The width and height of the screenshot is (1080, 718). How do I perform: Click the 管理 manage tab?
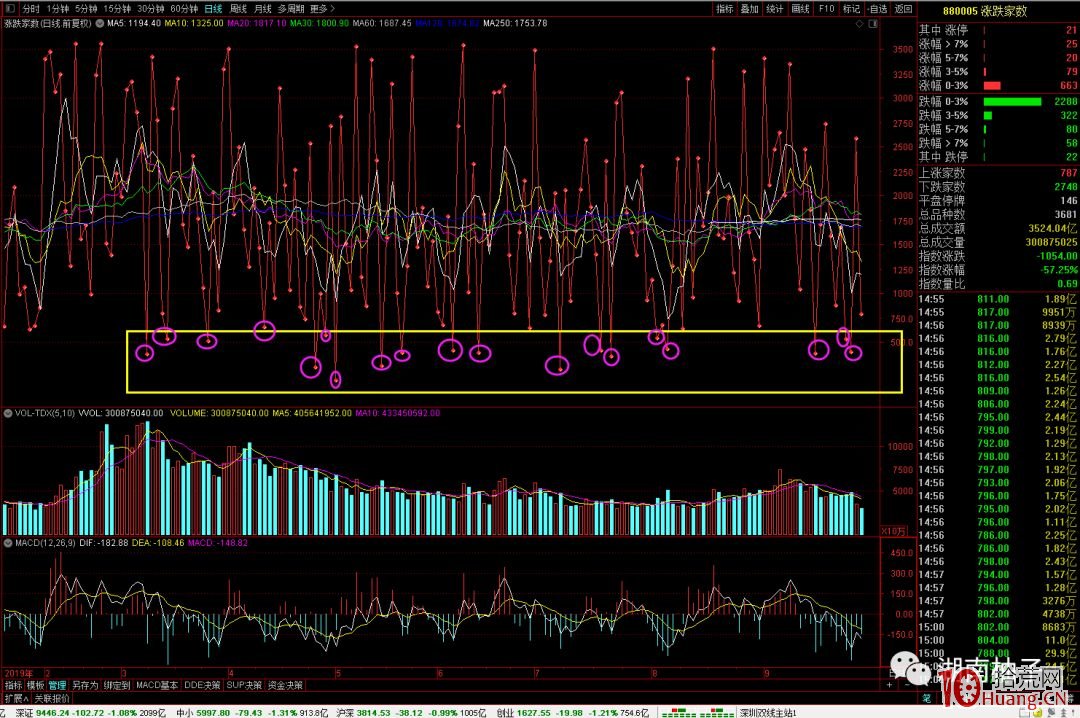[x=57, y=685]
